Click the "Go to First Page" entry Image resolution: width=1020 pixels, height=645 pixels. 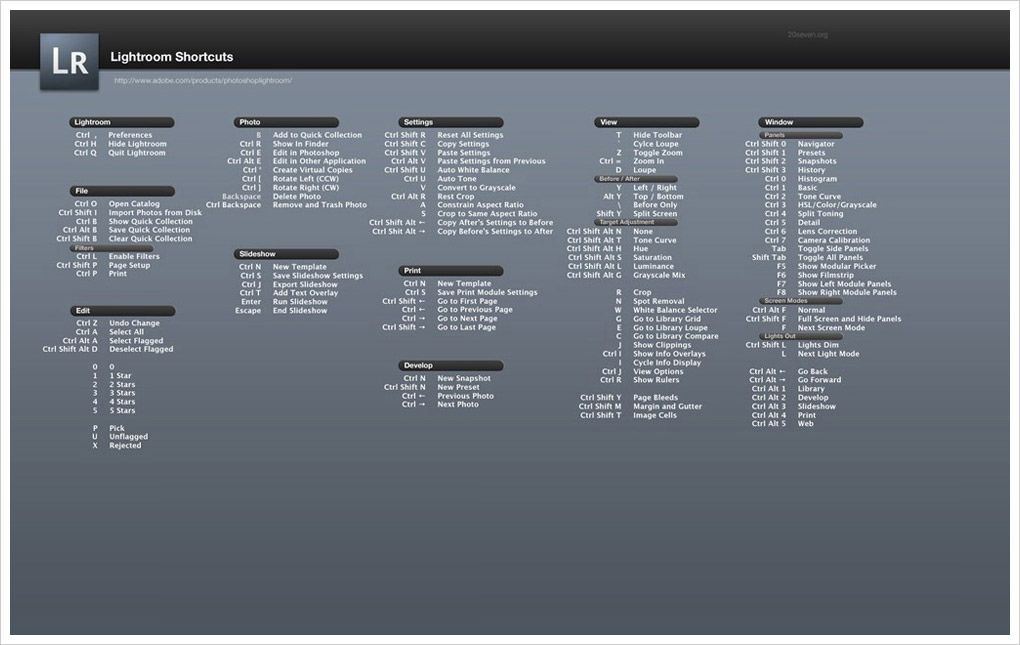468,302
